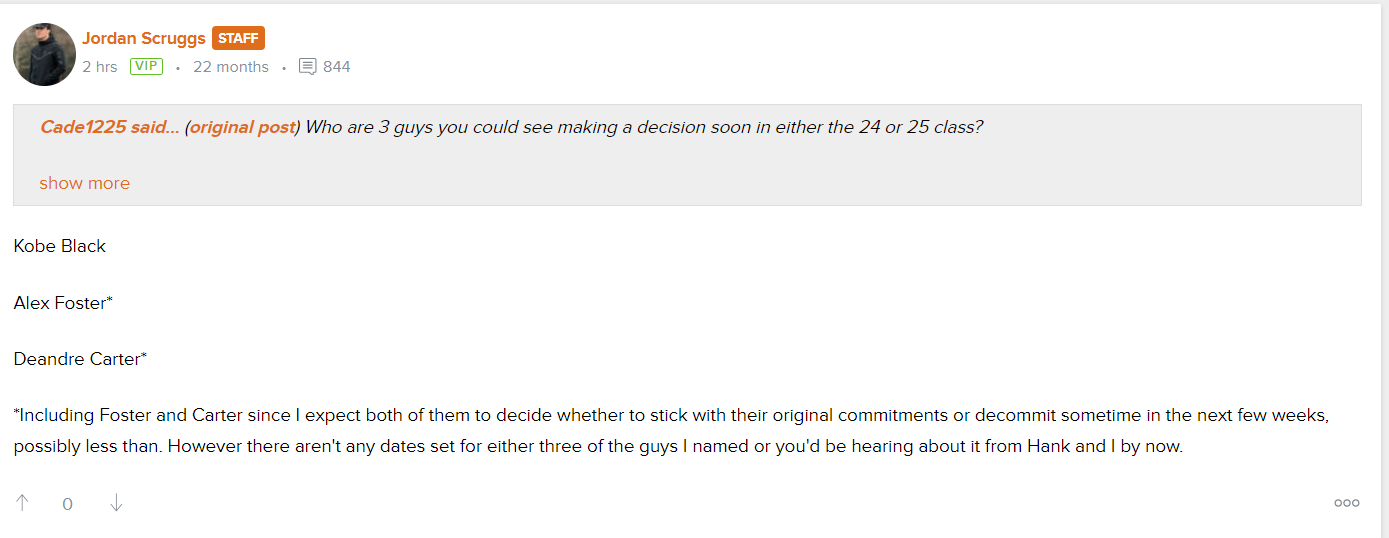The image size is (1389, 538).
Task: Click the orange STAFF badge
Action: (x=238, y=39)
